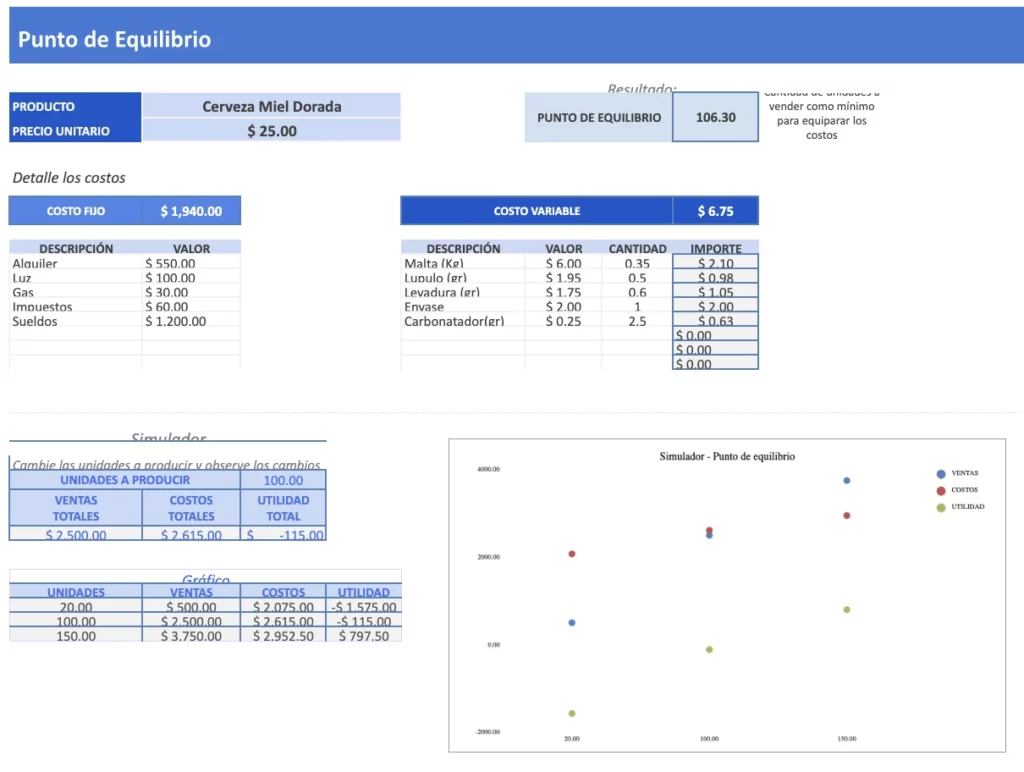Select the product name cell Cerveza Miel Dorada

pyautogui.click(x=271, y=106)
